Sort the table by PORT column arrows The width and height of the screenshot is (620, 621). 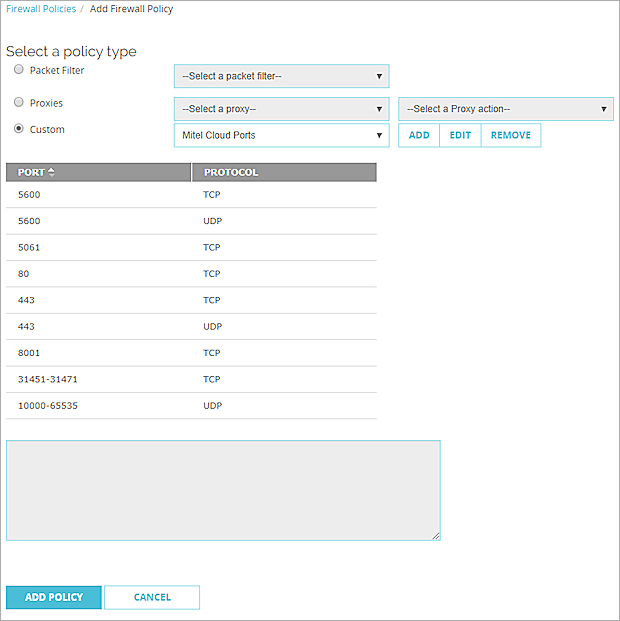click(x=52, y=172)
